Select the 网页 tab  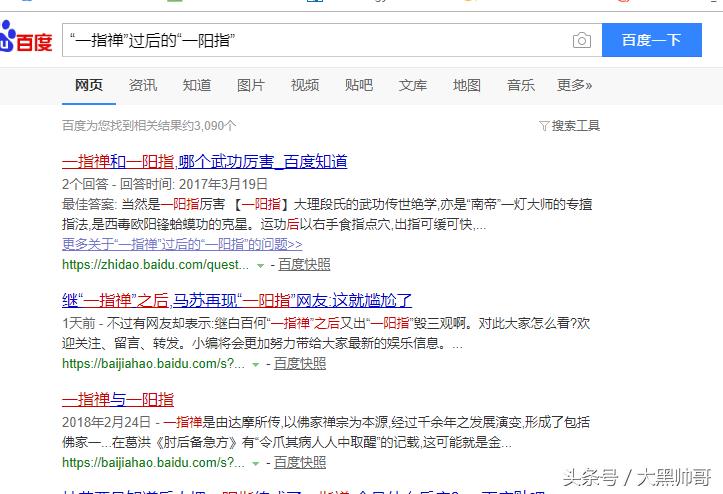(x=89, y=85)
